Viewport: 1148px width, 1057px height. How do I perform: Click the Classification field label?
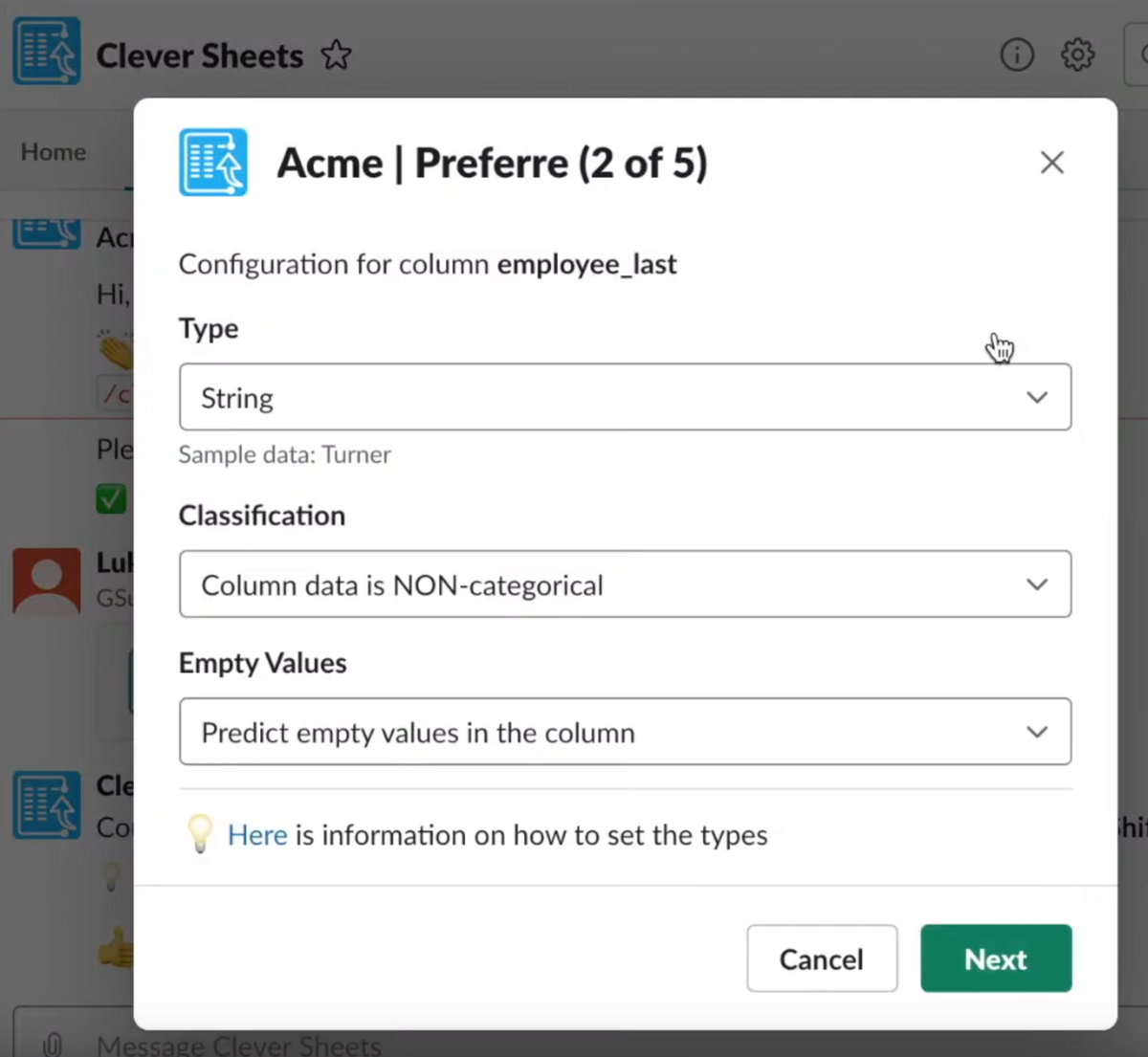[x=262, y=516]
